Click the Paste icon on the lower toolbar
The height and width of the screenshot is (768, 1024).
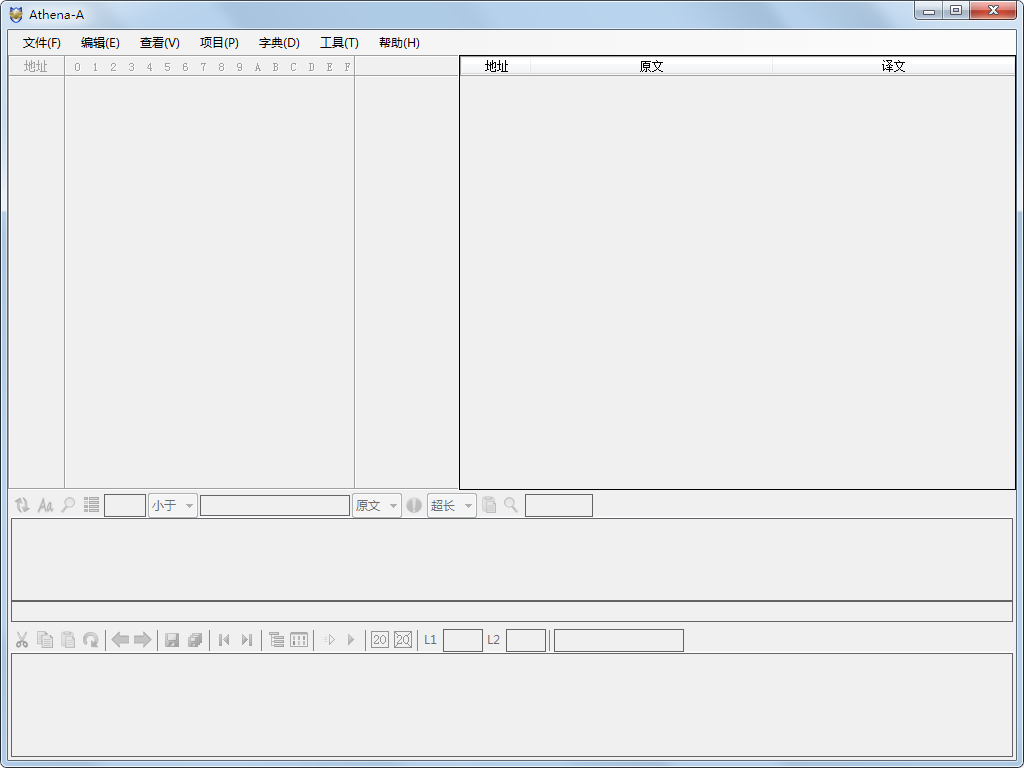[68, 639]
